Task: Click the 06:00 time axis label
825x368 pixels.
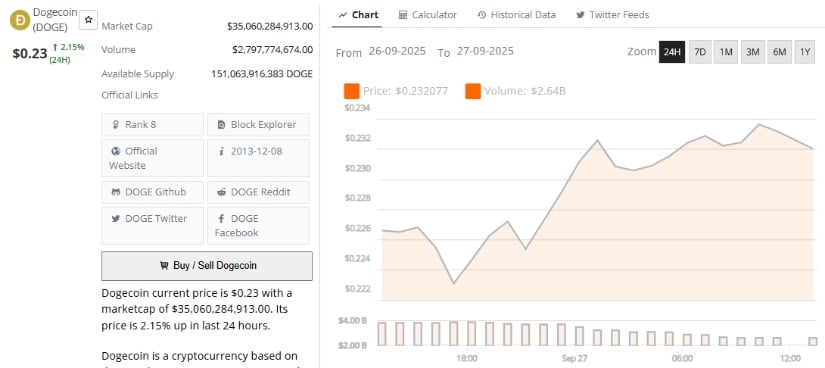Action: 682,358
